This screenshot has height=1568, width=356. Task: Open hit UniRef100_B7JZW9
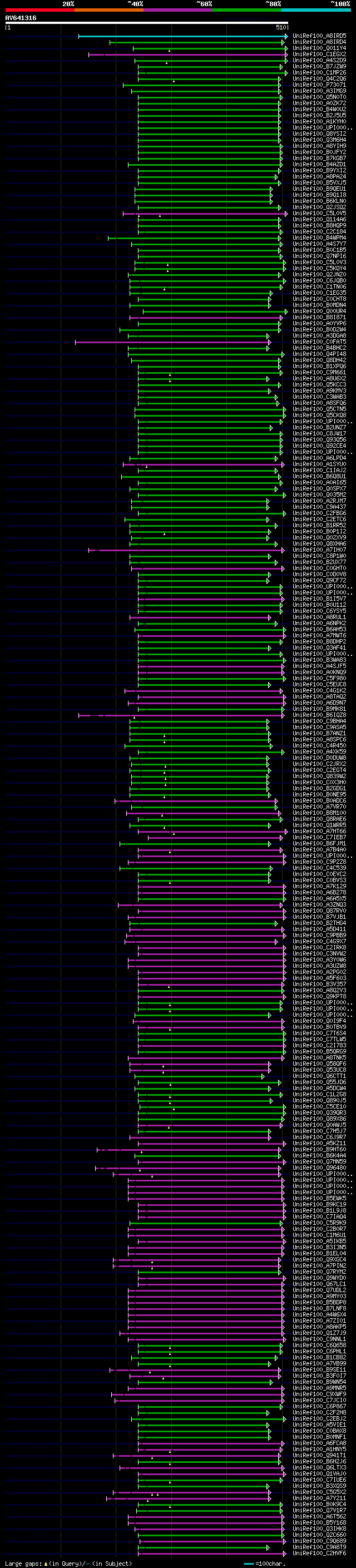click(319, 66)
